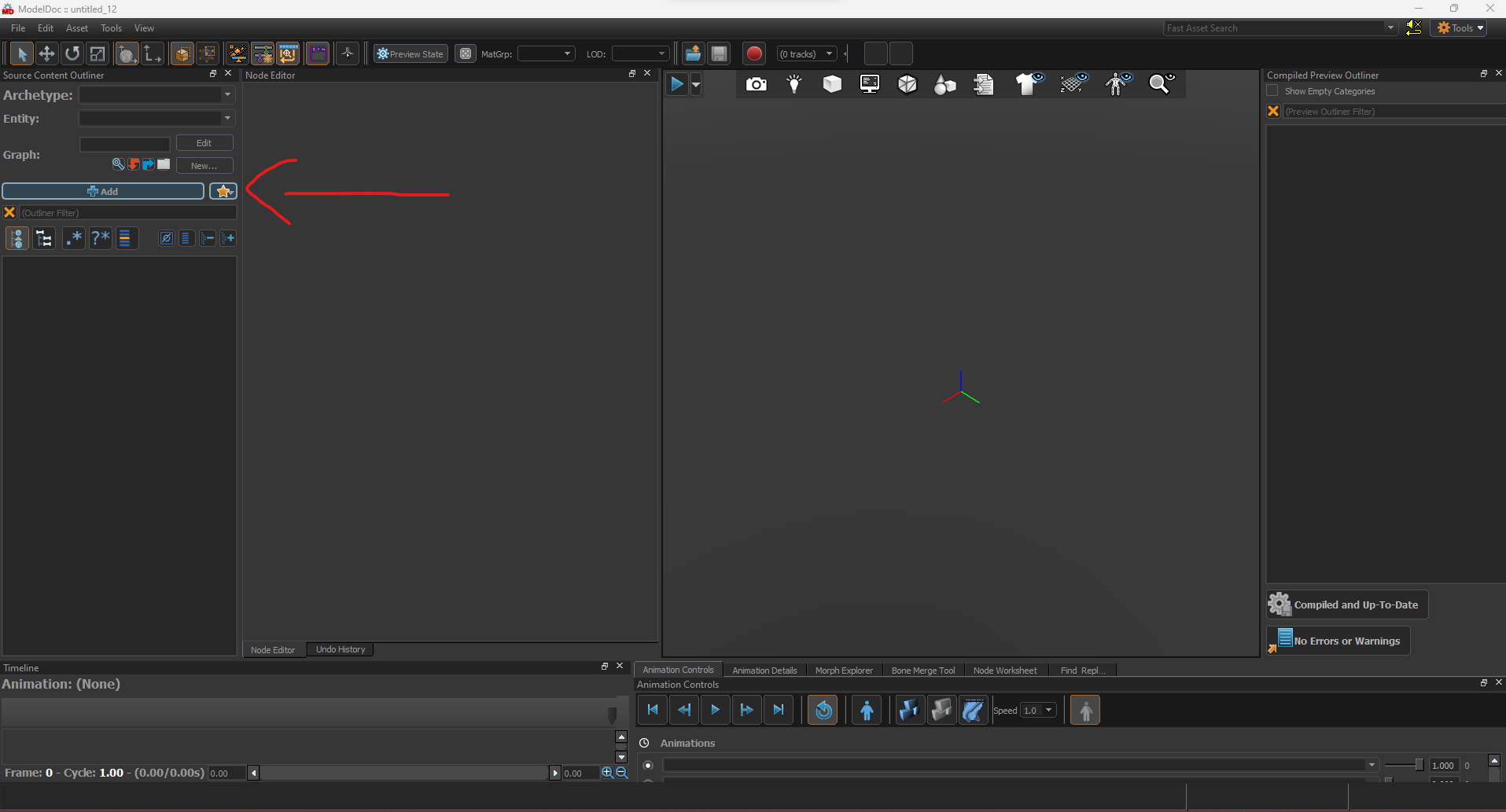This screenshot has width=1506, height=812.
Task: Click the animation weight slider handle
Action: click(1419, 765)
